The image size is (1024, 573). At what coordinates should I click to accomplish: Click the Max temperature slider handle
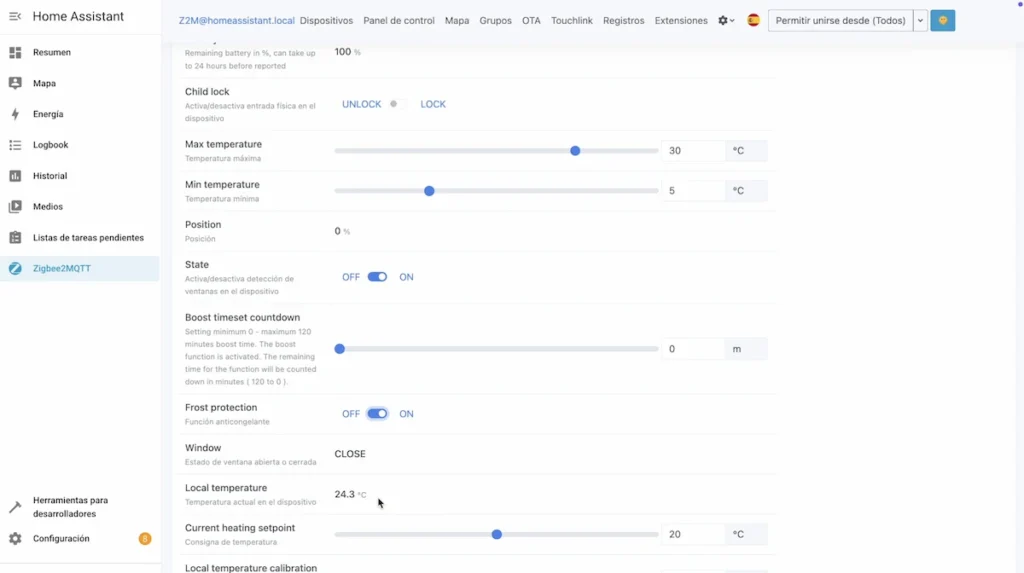575,151
